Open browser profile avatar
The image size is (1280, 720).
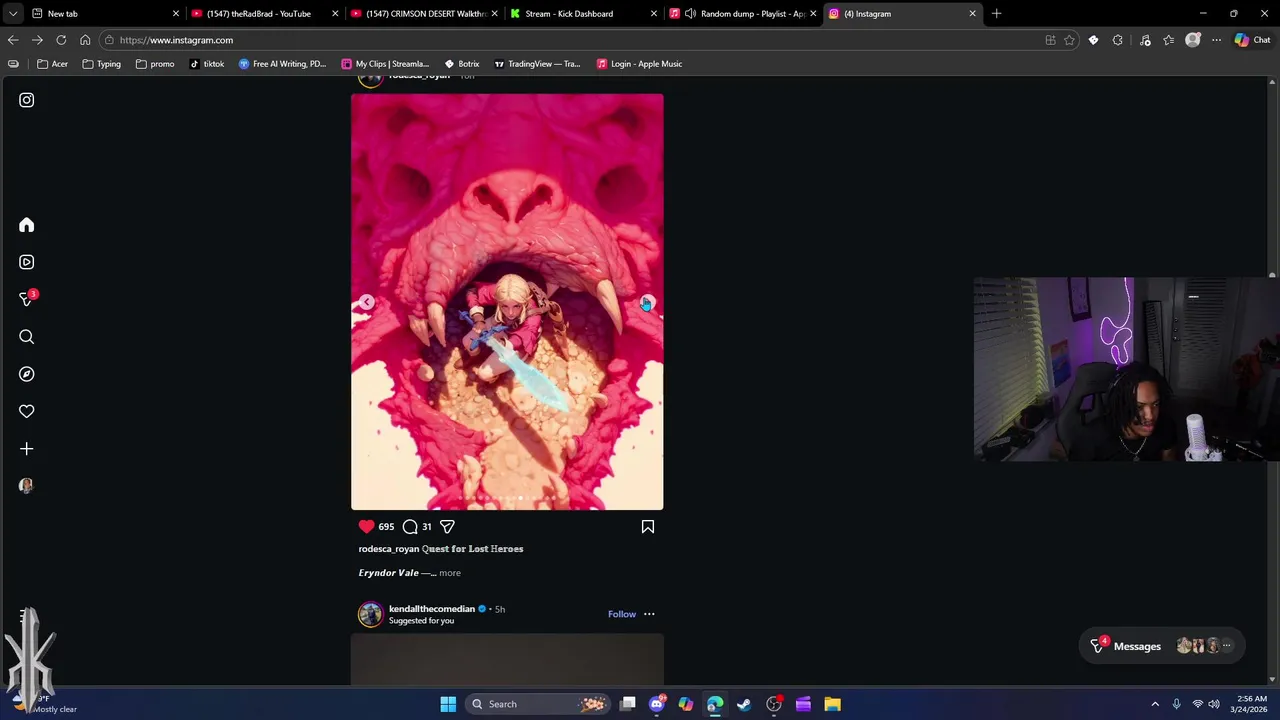coord(1192,40)
